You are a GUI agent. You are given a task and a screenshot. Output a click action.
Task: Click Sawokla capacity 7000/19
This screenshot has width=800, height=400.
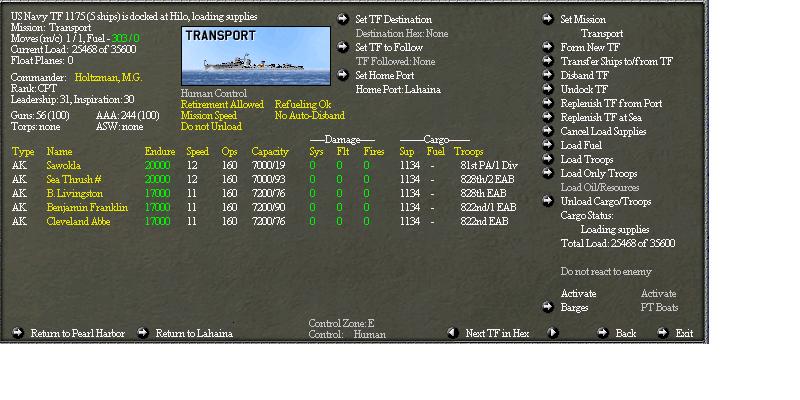(x=268, y=165)
